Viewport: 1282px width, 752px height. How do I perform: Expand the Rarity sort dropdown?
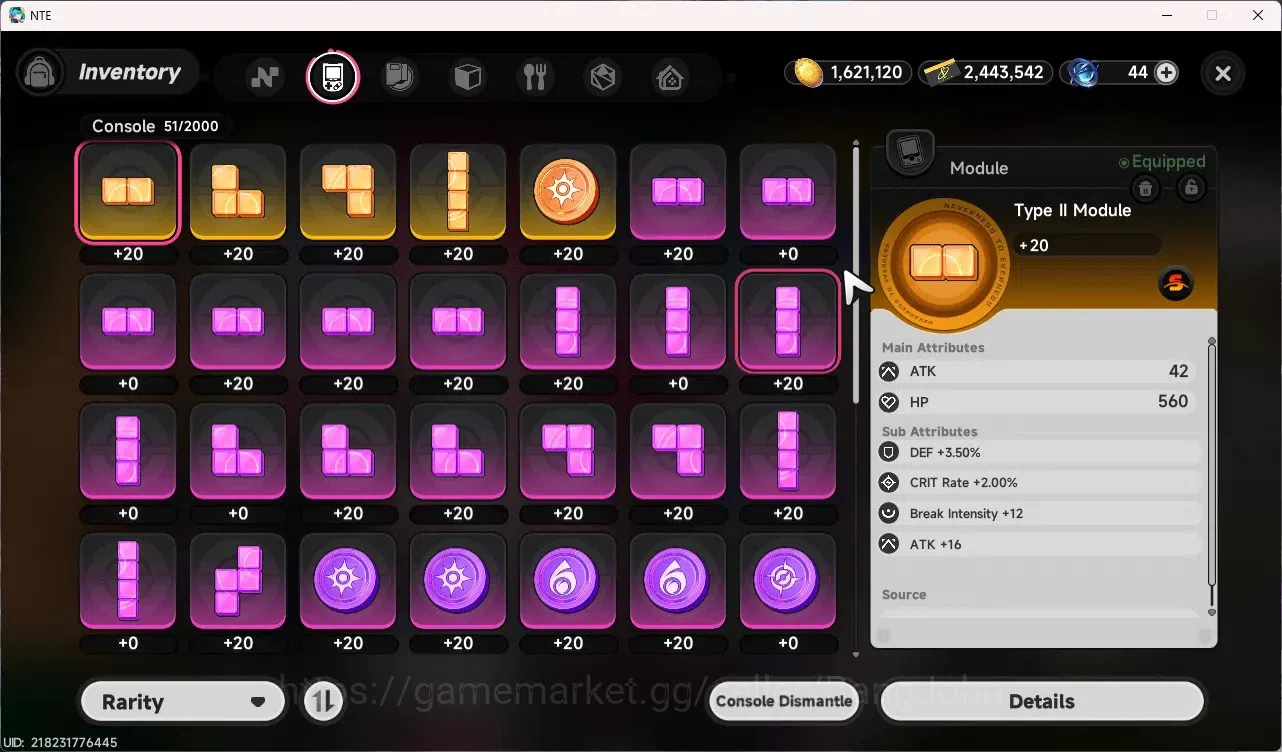[x=182, y=702]
